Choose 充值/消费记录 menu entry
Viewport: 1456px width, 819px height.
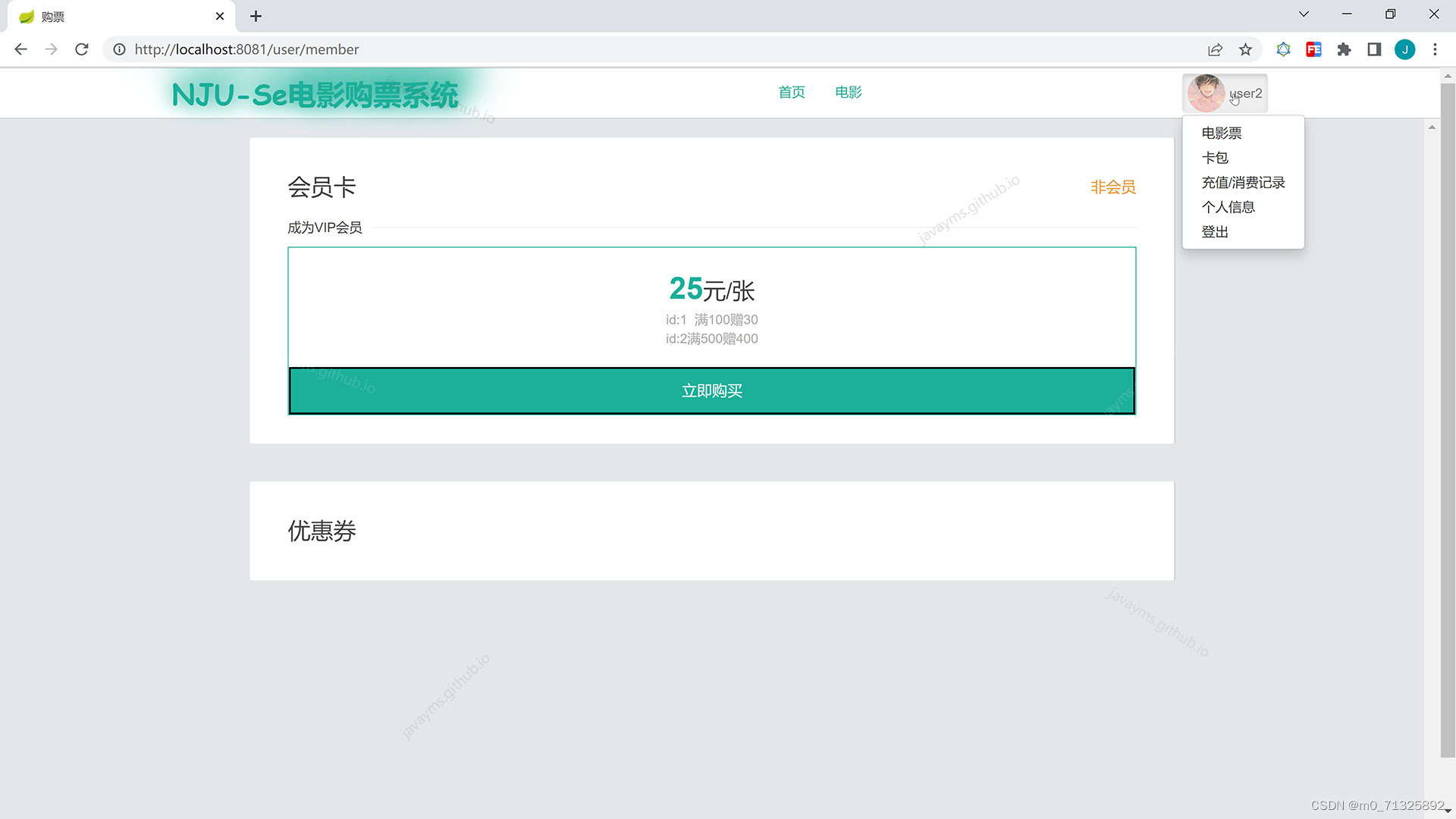click(1242, 183)
